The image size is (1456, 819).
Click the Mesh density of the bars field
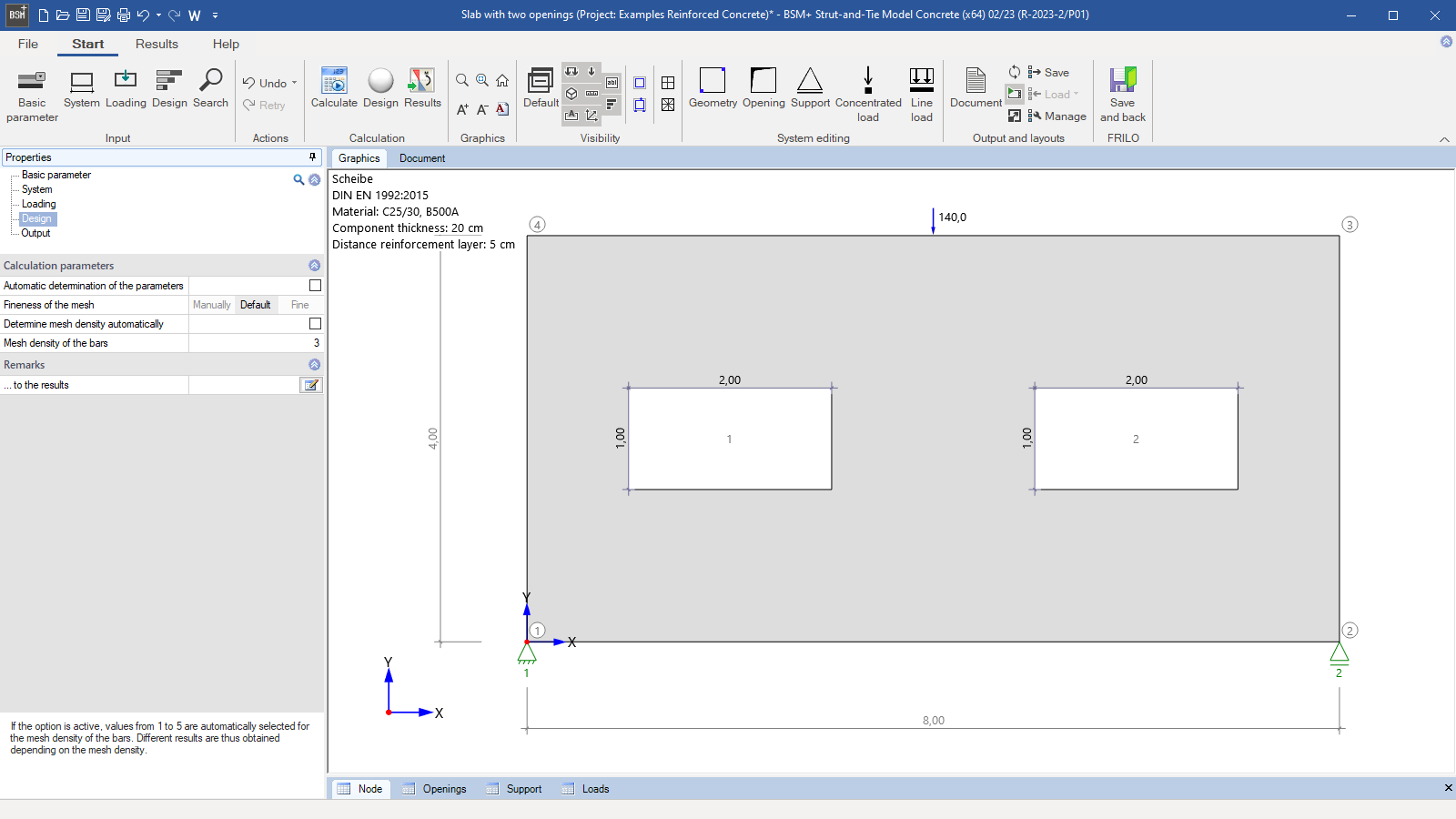click(x=256, y=343)
